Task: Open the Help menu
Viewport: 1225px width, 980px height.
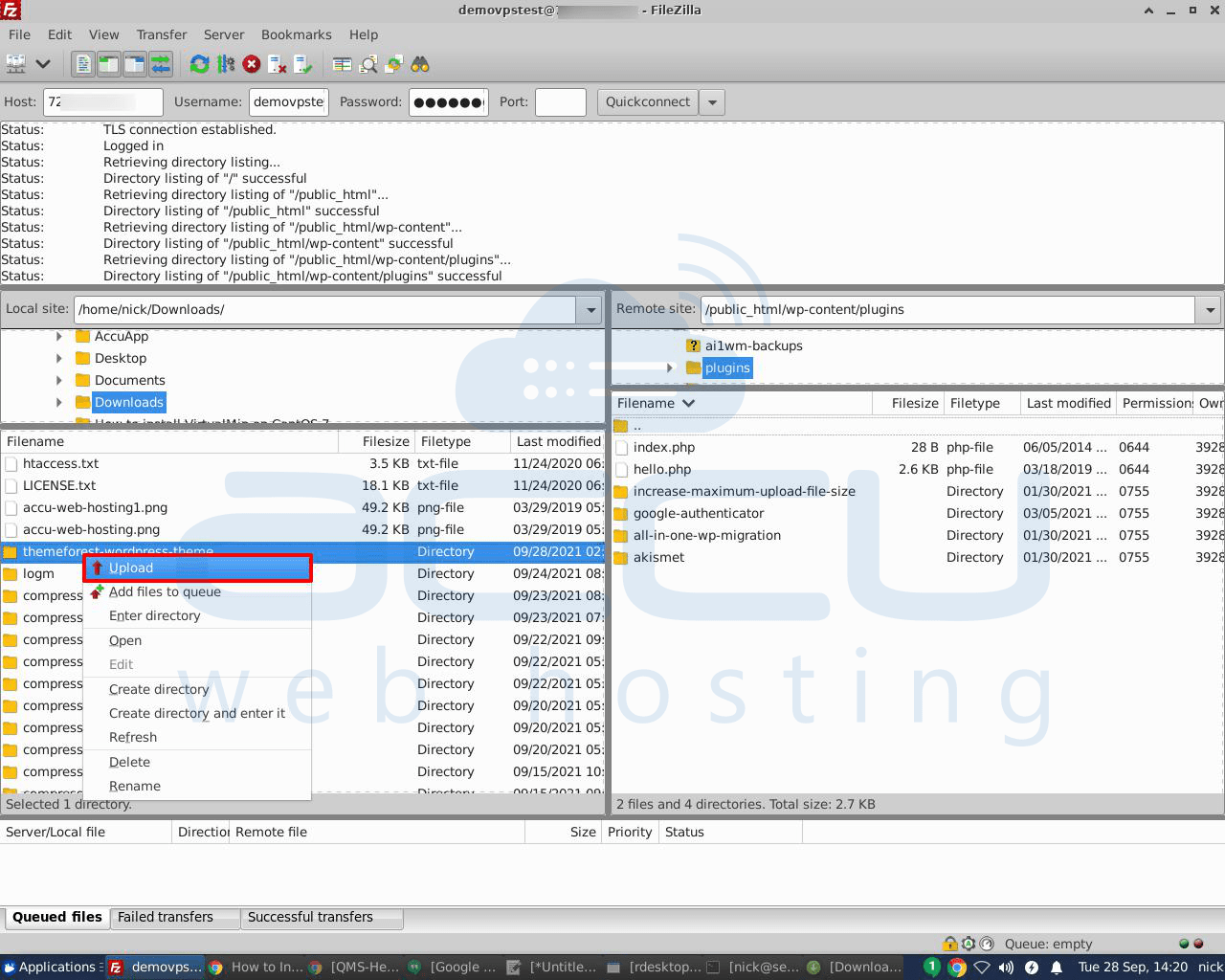Action: (364, 34)
